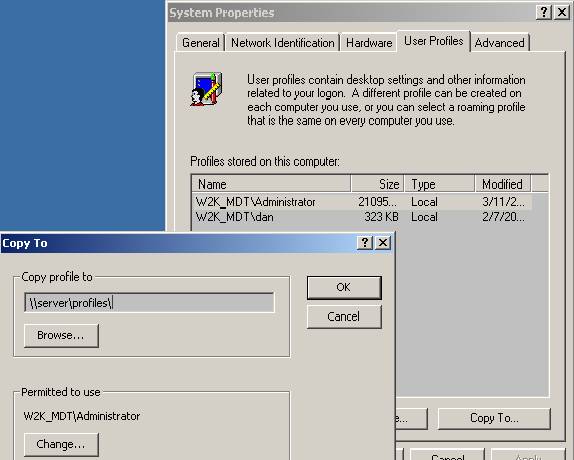Confirm with OK in Copy To dialog
Screen dimensions: 574x460
pos(344,287)
